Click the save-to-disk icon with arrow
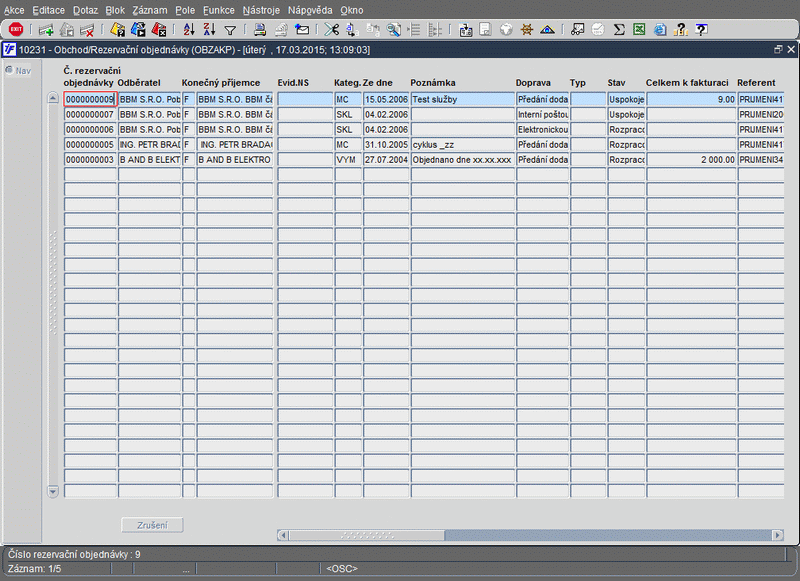Screen dimensions: 800x581 pyautogui.click(x=465, y=30)
